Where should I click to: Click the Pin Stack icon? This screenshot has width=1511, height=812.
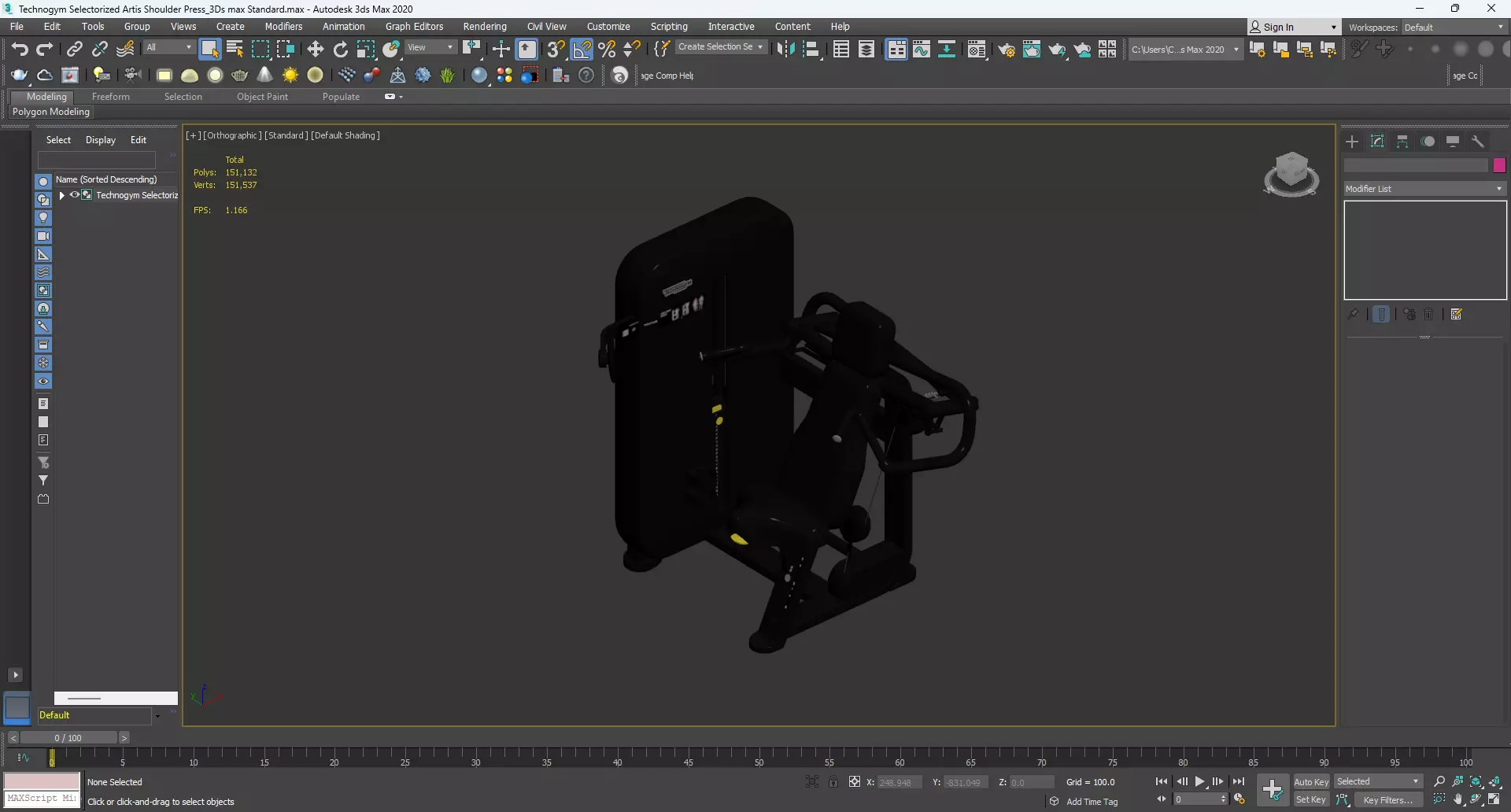point(1353,315)
